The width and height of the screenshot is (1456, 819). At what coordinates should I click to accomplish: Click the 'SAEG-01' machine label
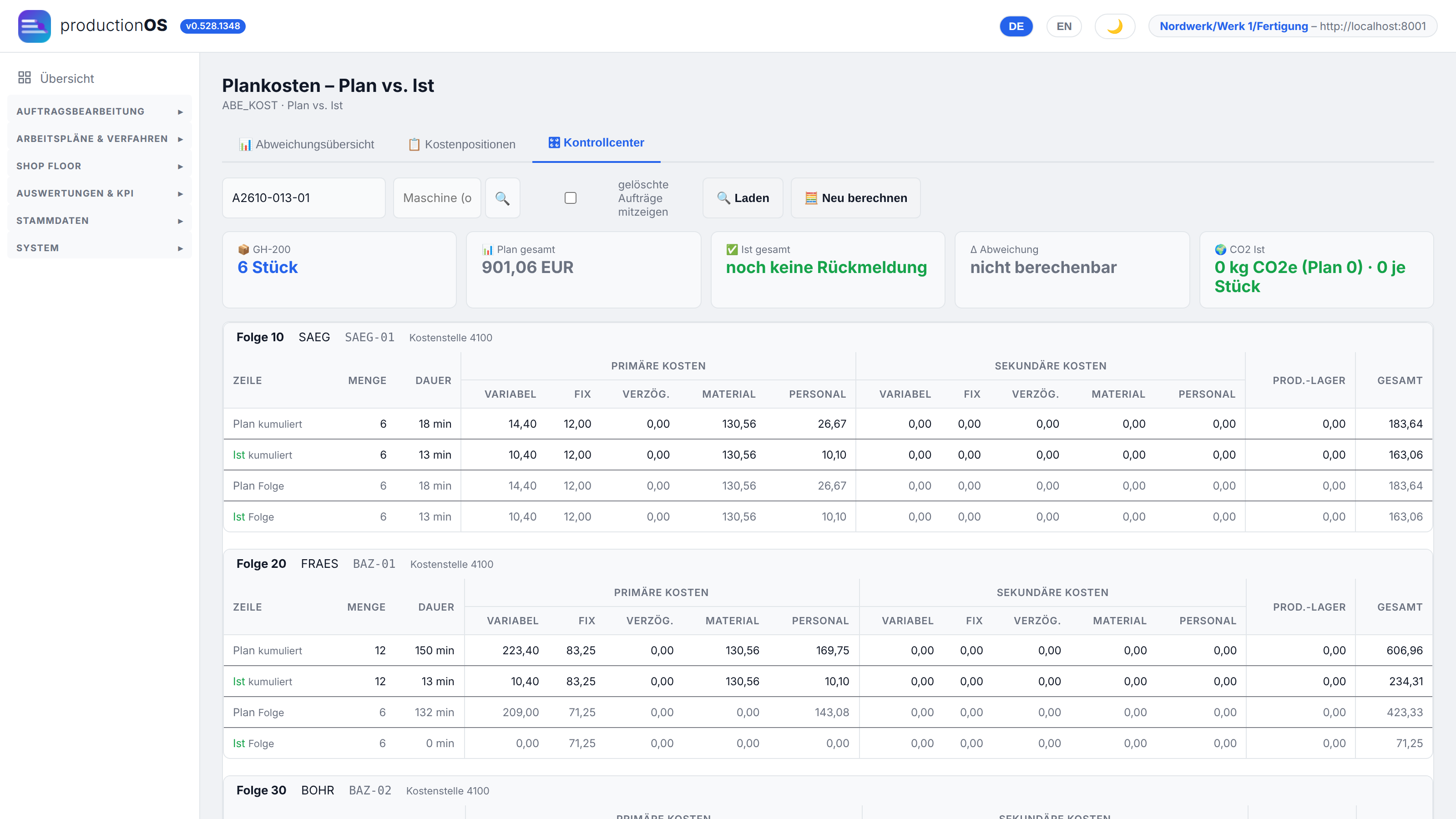[369, 338]
